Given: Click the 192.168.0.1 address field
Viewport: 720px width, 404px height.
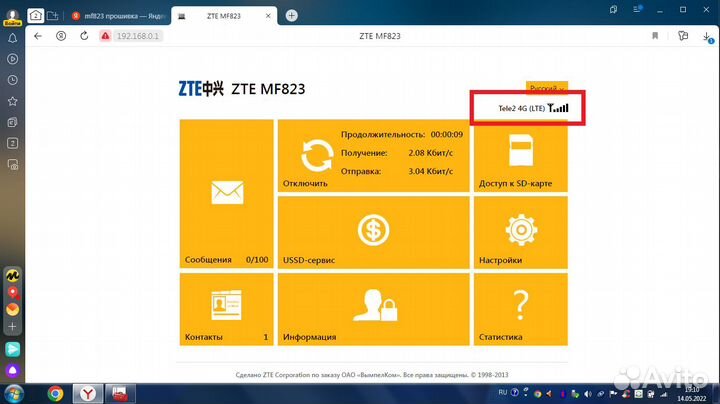Looking at the screenshot, I should tap(137, 36).
